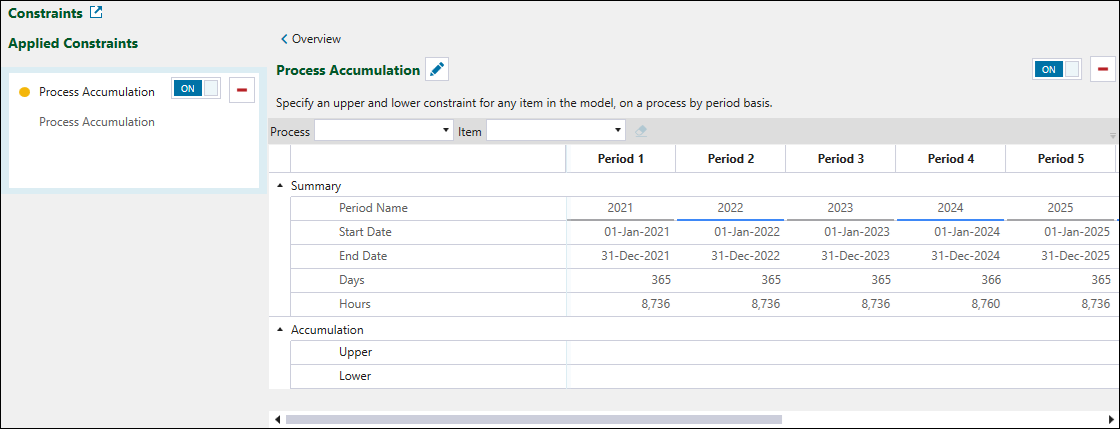The width and height of the screenshot is (1120, 429).
Task: Click the red minus button at top right
Action: coord(1103,69)
